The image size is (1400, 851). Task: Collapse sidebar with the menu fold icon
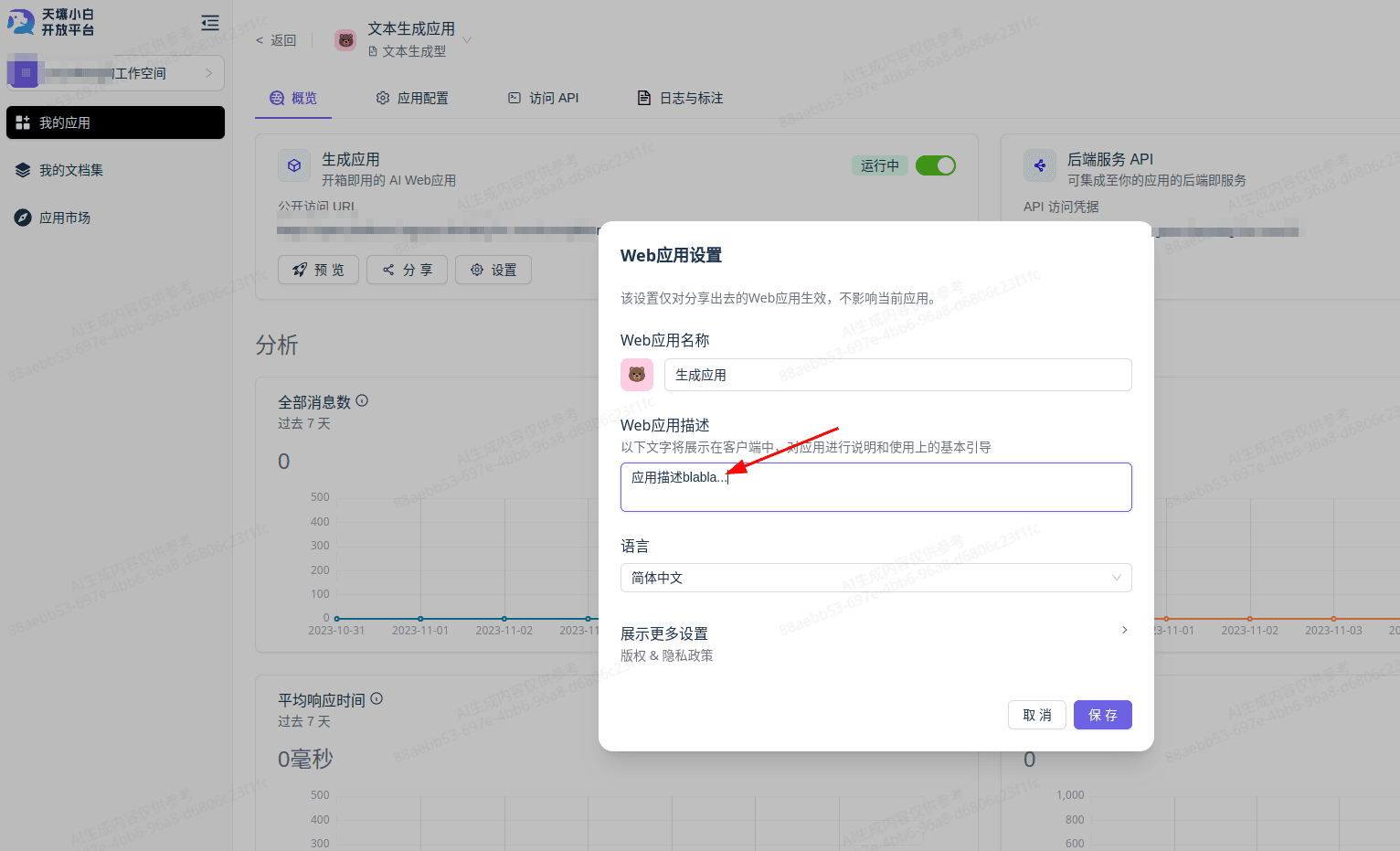pyautogui.click(x=210, y=23)
